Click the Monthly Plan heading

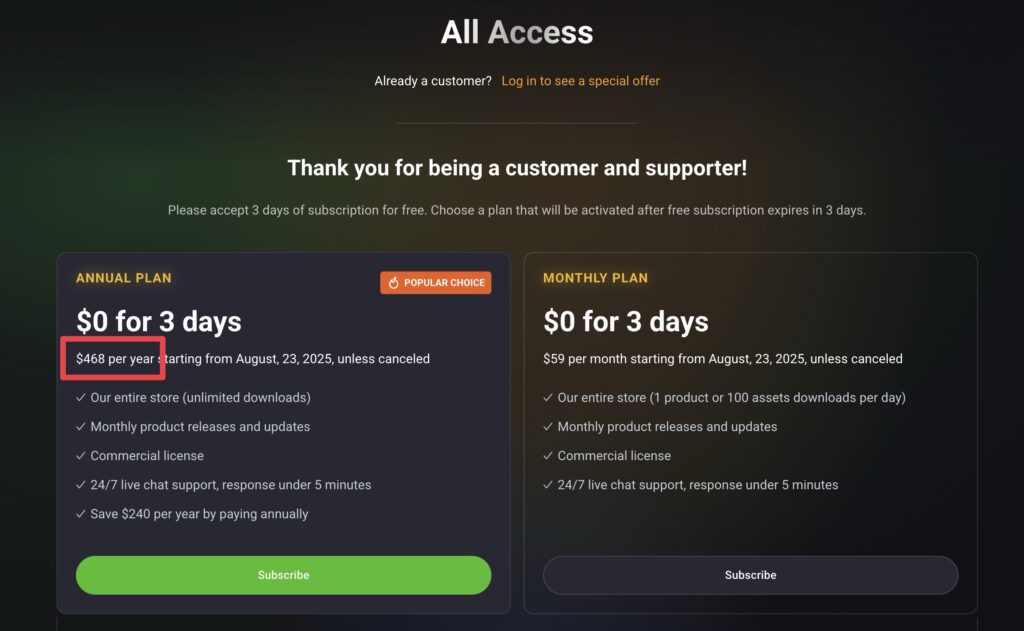click(596, 278)
